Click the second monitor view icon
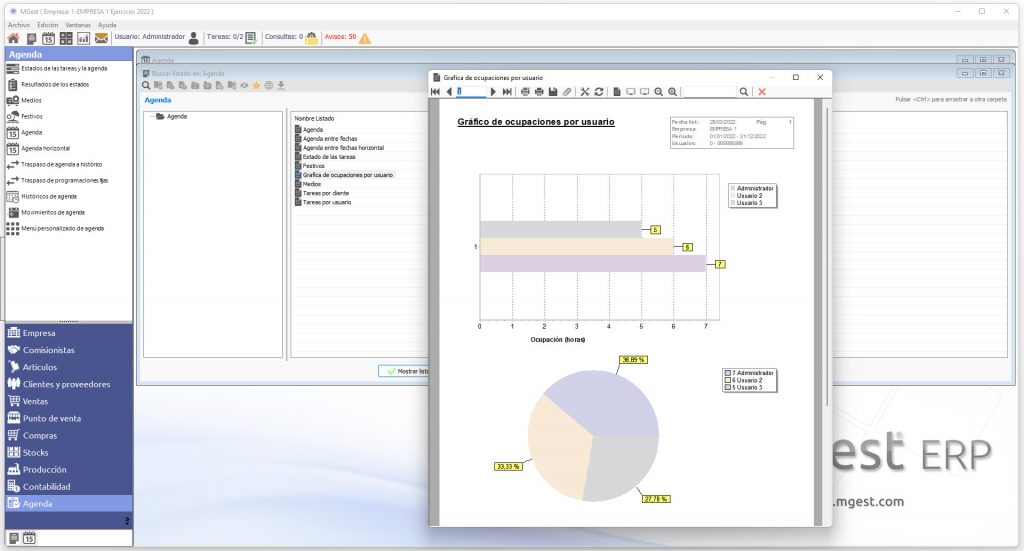Screen dimensions: 1024x551 (645, 92)
